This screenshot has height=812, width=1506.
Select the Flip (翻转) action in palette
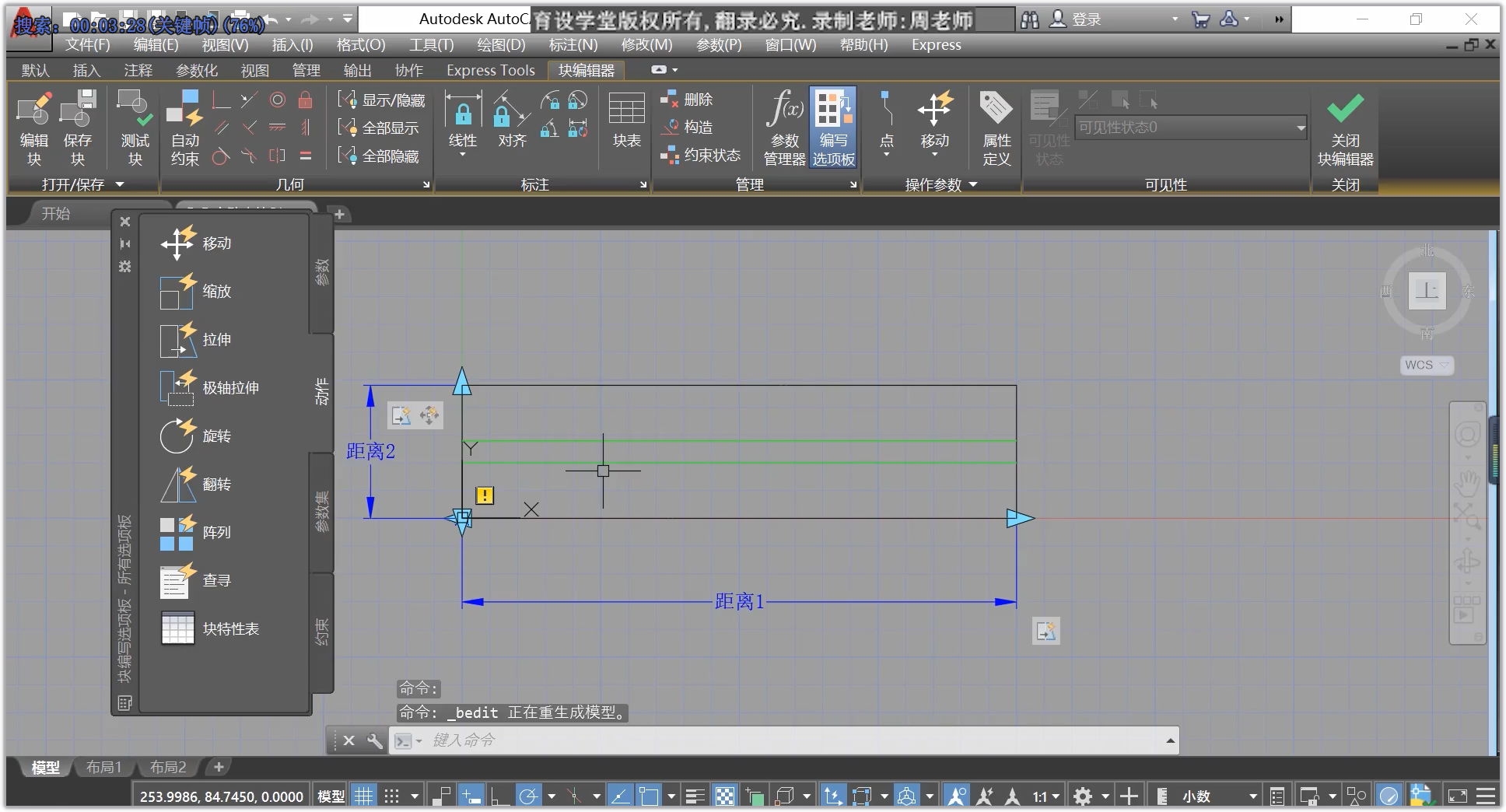pyautogui.click(x=196, y=485)
